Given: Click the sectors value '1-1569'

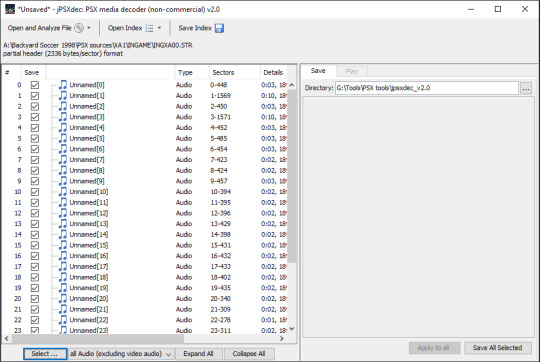Looking at the screenshot, I should point(220,95).
